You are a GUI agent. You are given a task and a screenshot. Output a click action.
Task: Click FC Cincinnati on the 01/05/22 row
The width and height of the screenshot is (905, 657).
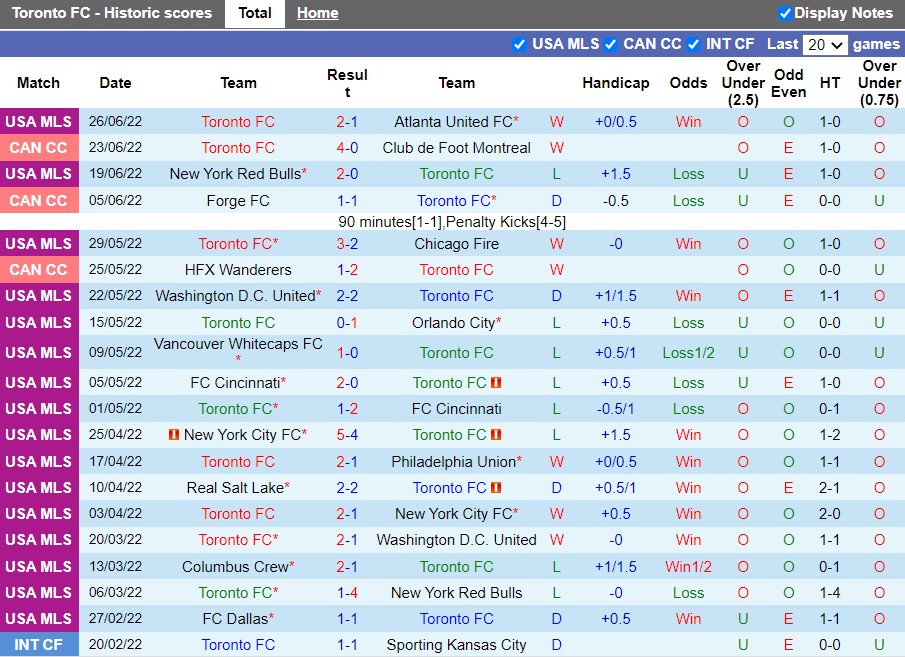click(456, 409)
